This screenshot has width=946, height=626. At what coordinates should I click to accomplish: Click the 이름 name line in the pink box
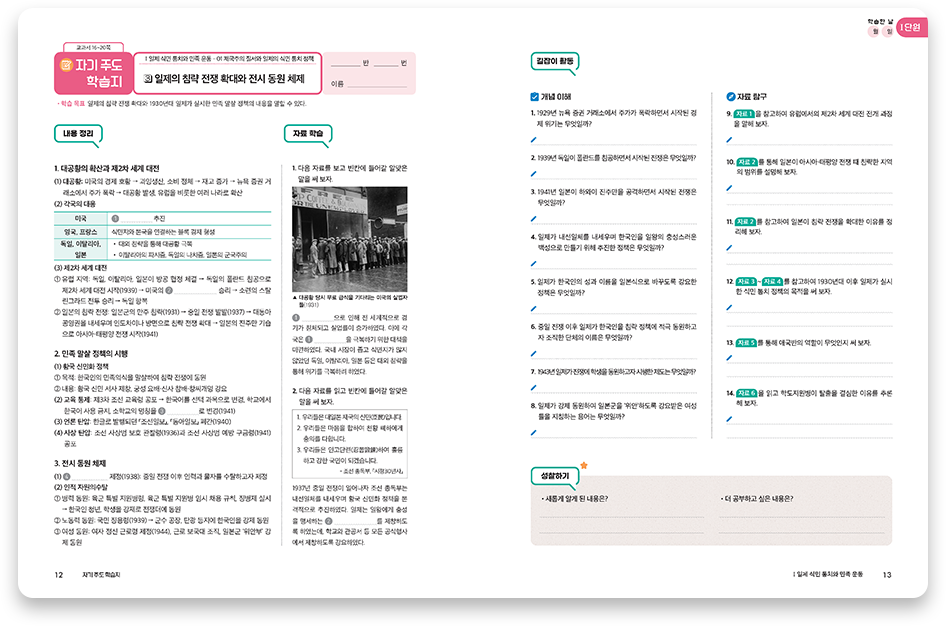coord(377,85)
